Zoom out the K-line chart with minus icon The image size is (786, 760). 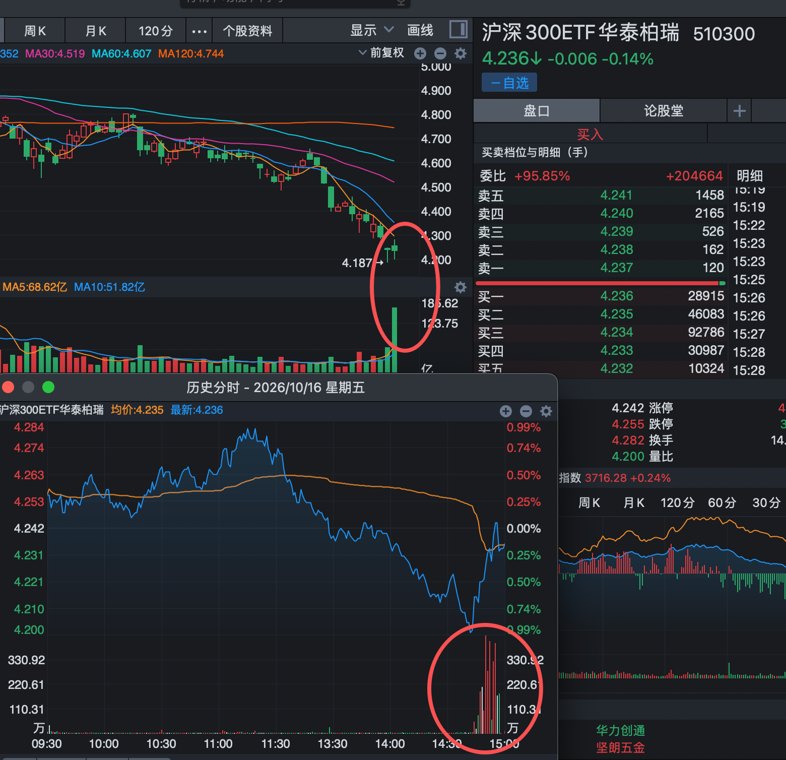click(440, 53)
